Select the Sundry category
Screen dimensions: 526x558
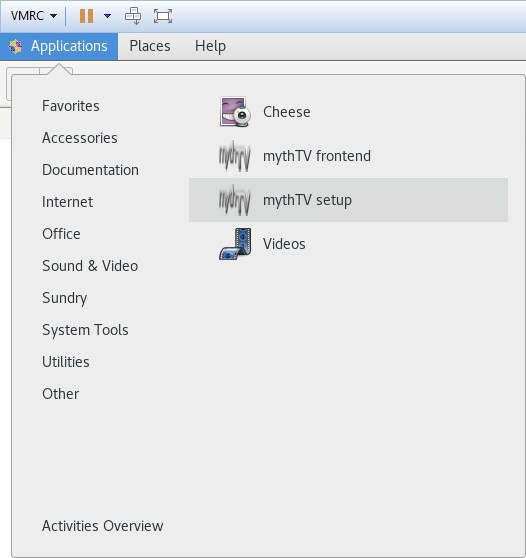[x=64, y=298]
